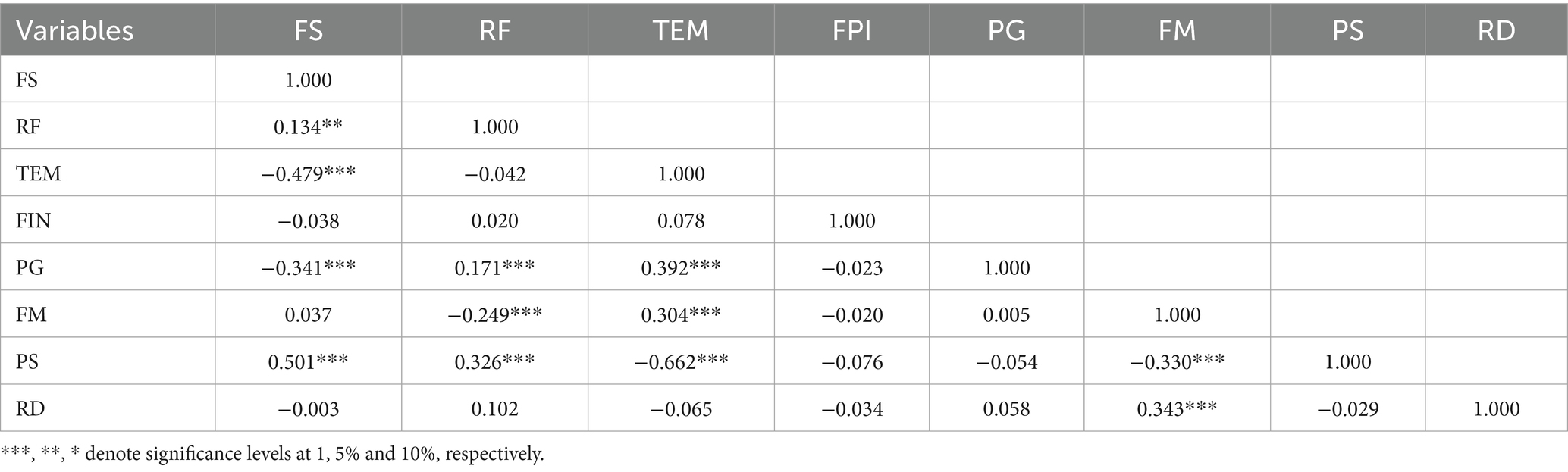Click the PS column header
This screenshot has height=472, width=1568.
click(1347, 30)
